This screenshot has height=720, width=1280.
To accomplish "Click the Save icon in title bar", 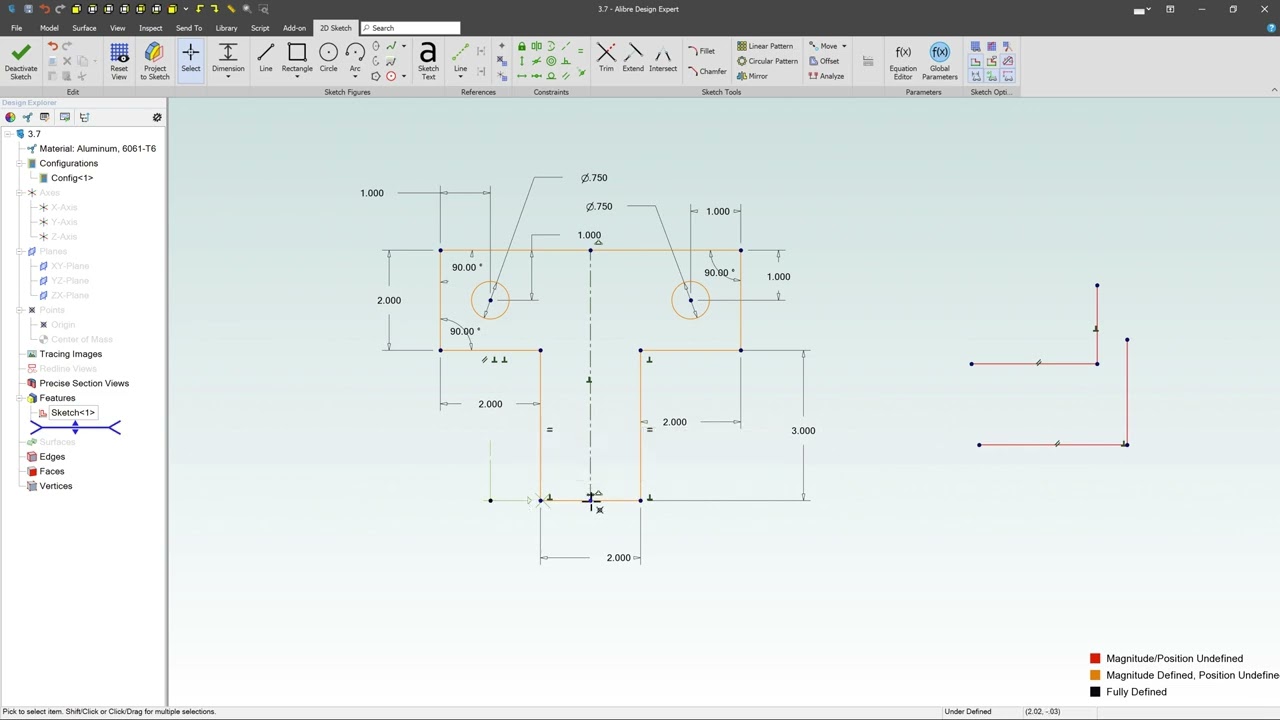I will (28, 9).
